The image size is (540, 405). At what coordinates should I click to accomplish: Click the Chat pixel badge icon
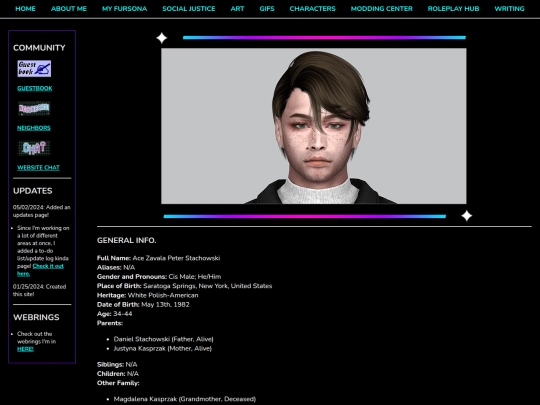pos(34,148)
